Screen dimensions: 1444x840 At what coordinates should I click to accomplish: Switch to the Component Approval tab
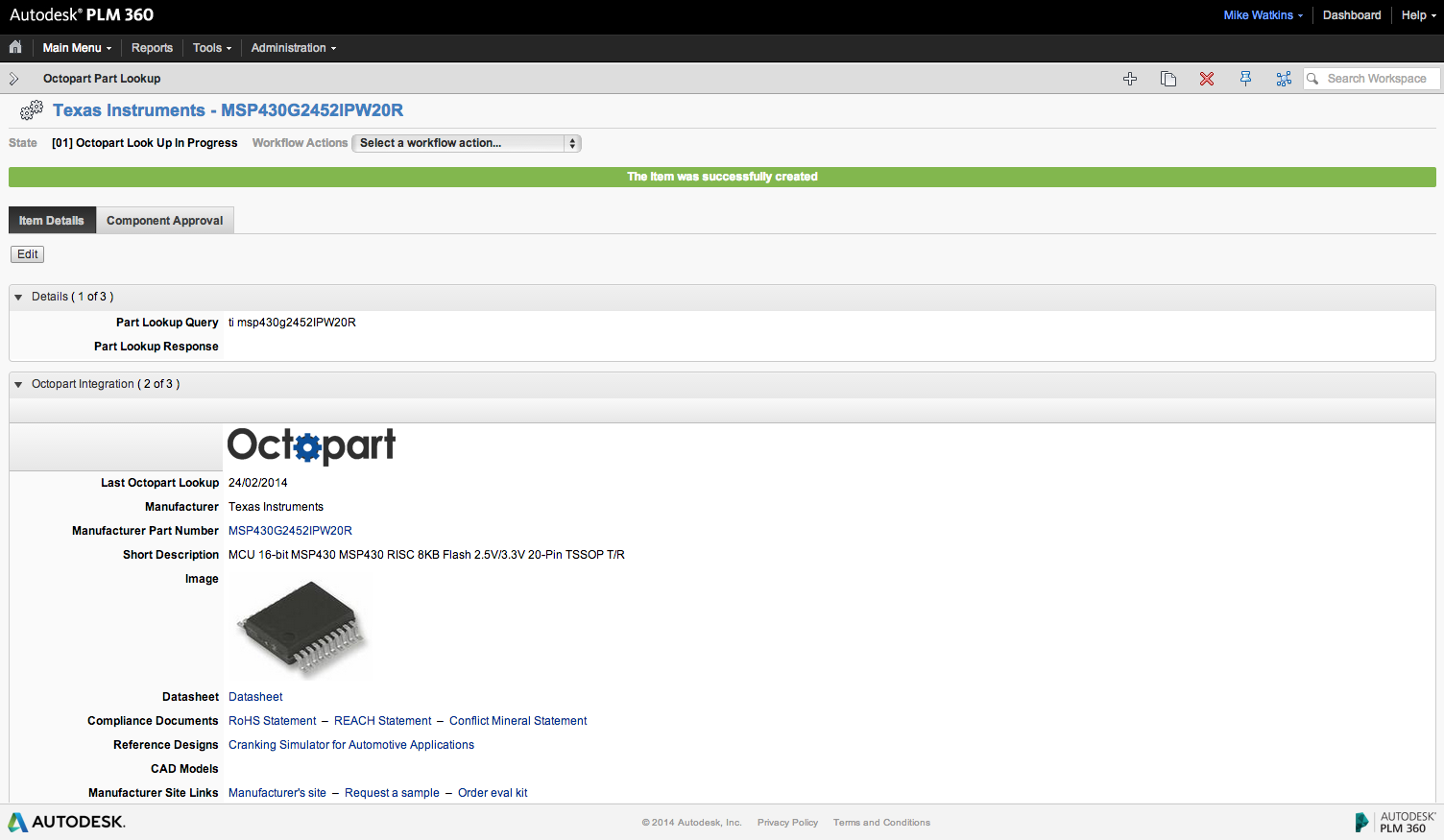pyautogui.click(x=165, y=220)
